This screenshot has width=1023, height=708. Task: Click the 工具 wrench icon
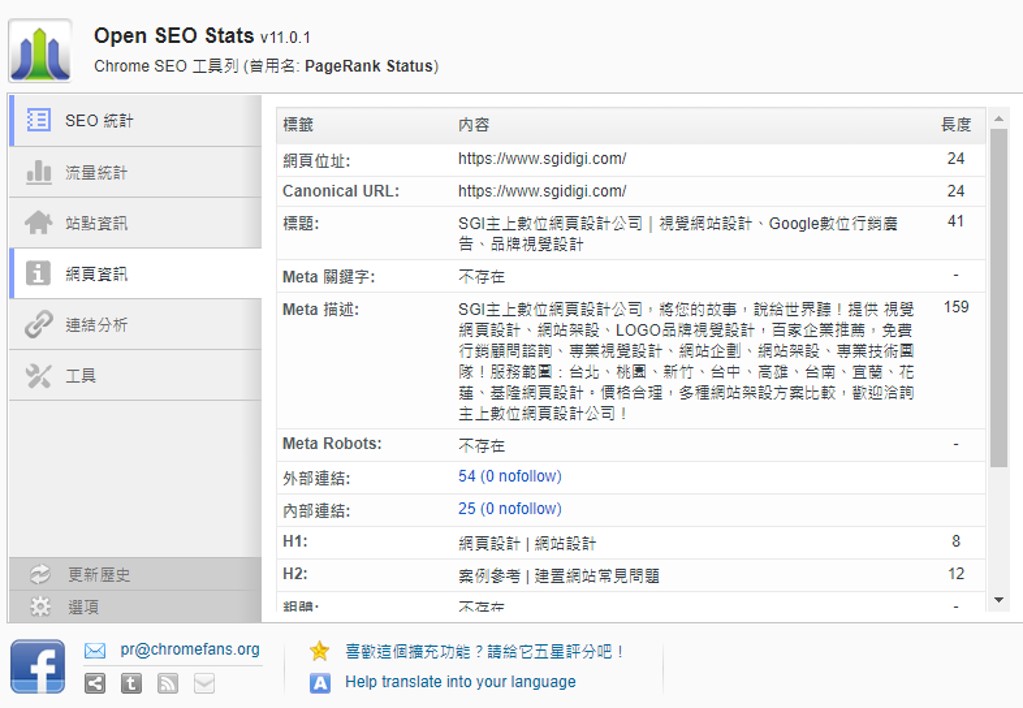pos(38,375)
